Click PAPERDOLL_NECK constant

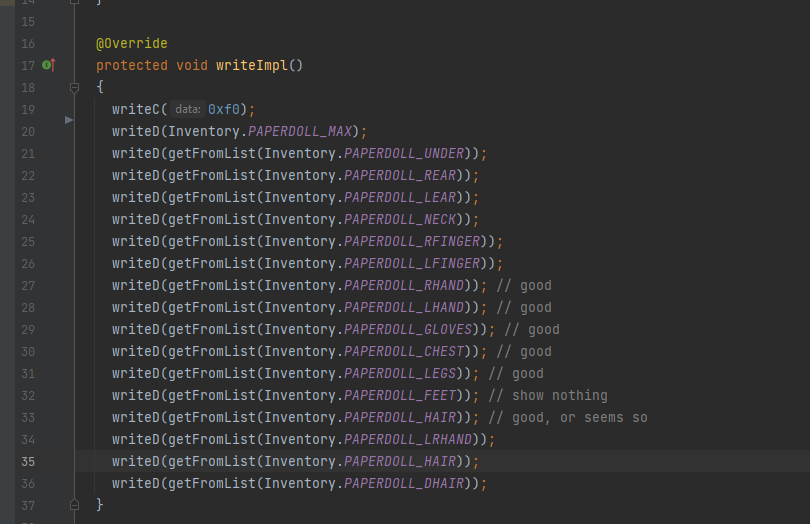tap(400, 220)
